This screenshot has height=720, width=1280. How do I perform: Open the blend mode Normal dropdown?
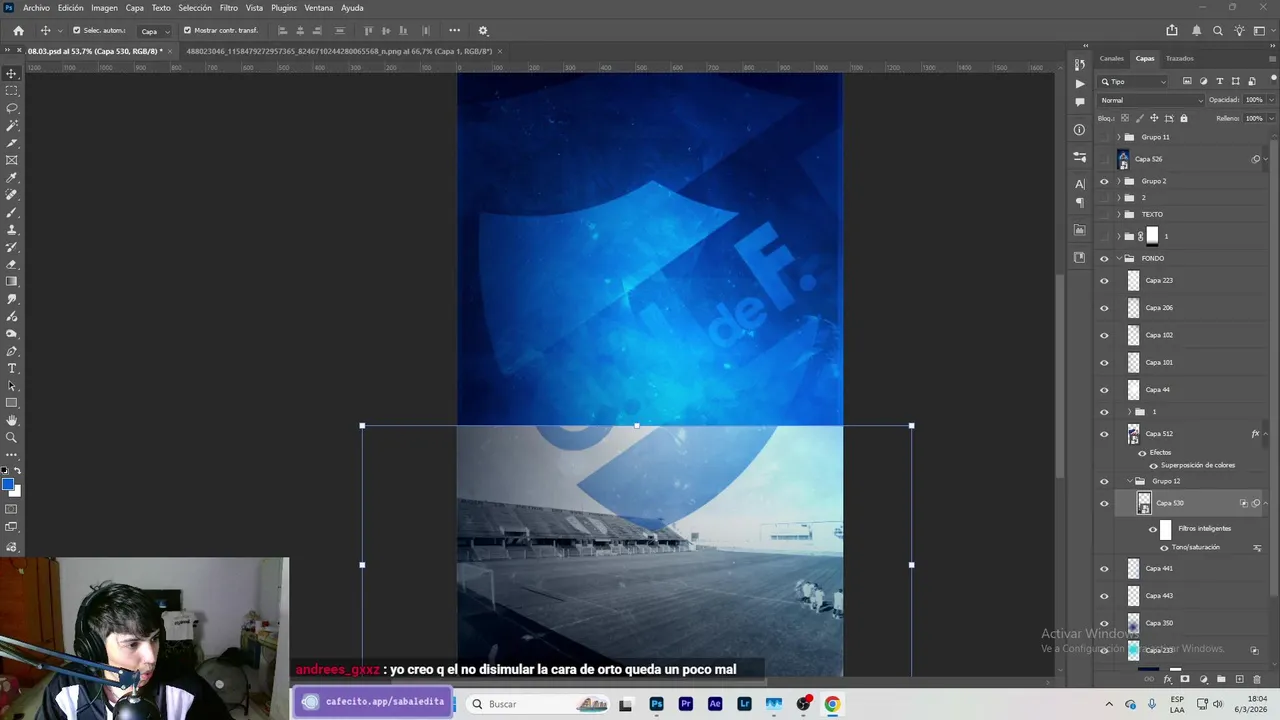tap(1151, 100)
